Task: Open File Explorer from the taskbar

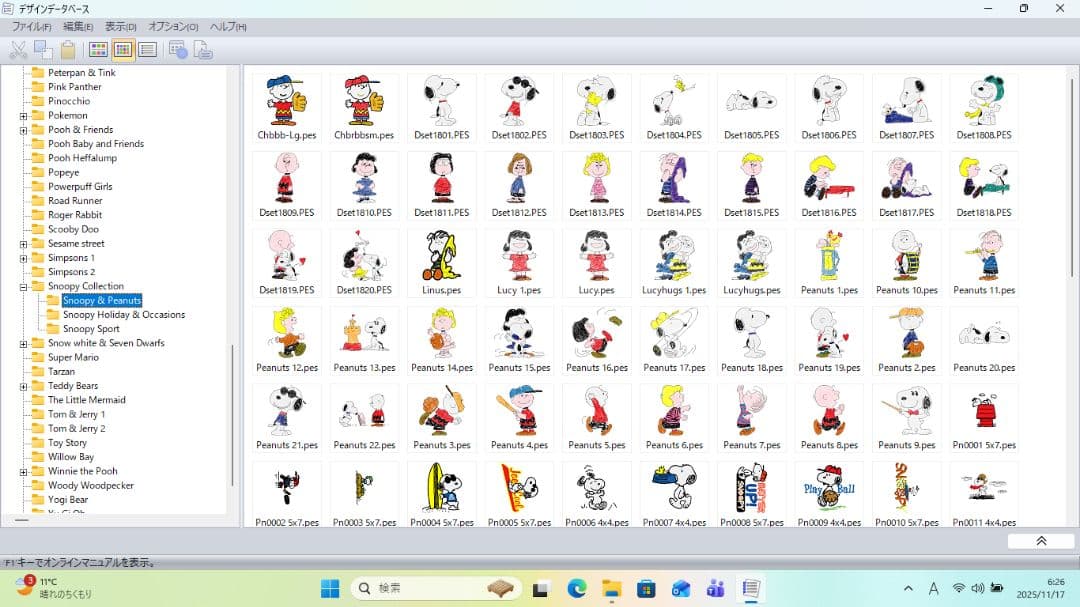Action: (611, 588)
